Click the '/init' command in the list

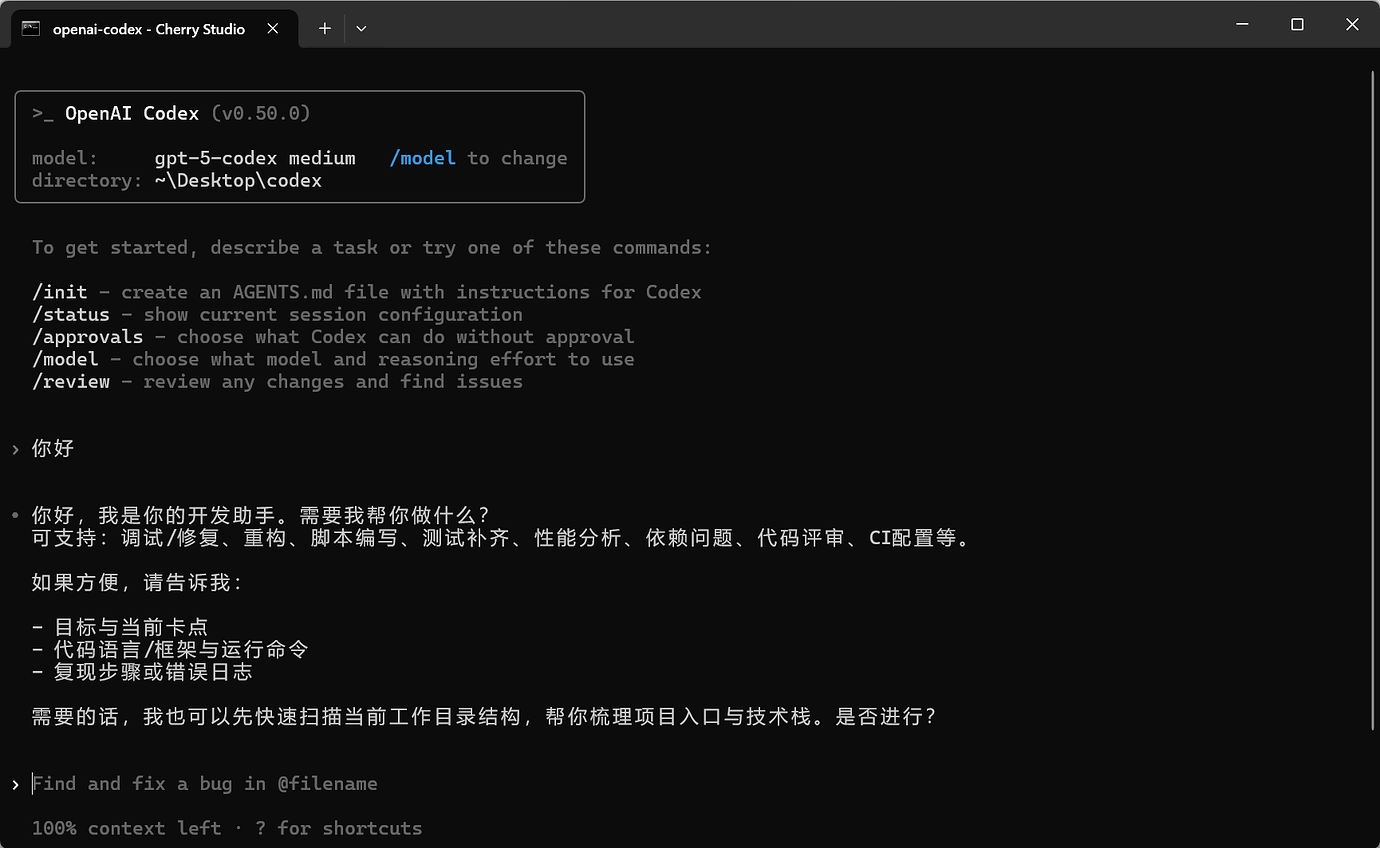point(60,292)
